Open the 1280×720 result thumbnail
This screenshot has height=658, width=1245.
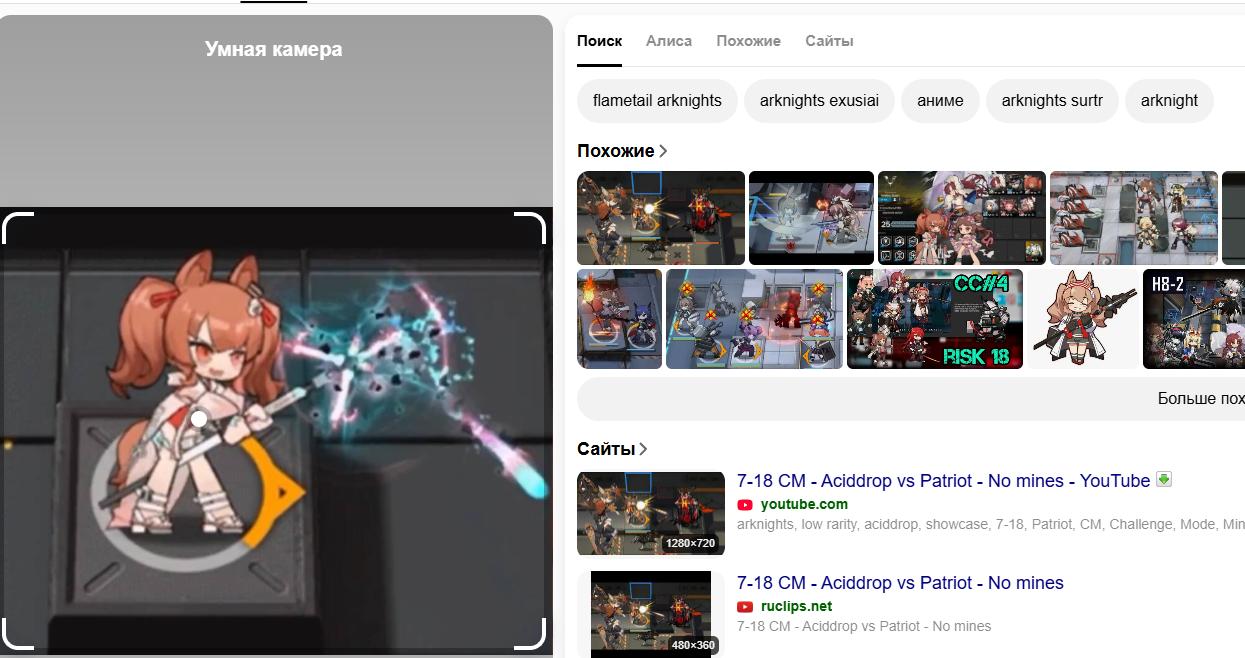651,514
